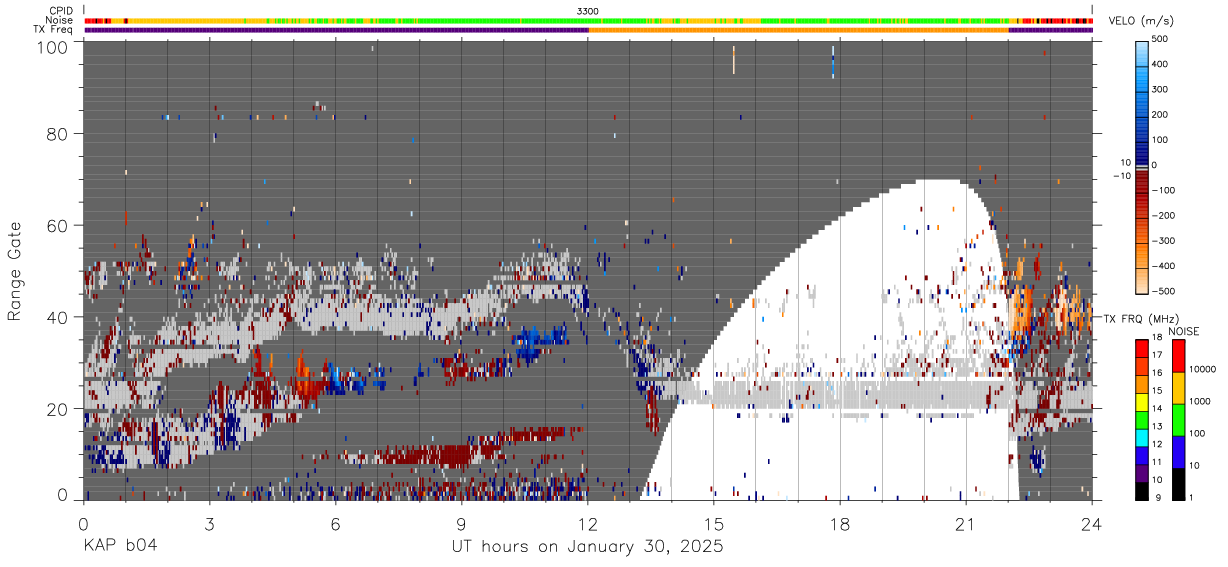
Task: Click the '14' label on TX FRQ legend
Action: 1158,410
